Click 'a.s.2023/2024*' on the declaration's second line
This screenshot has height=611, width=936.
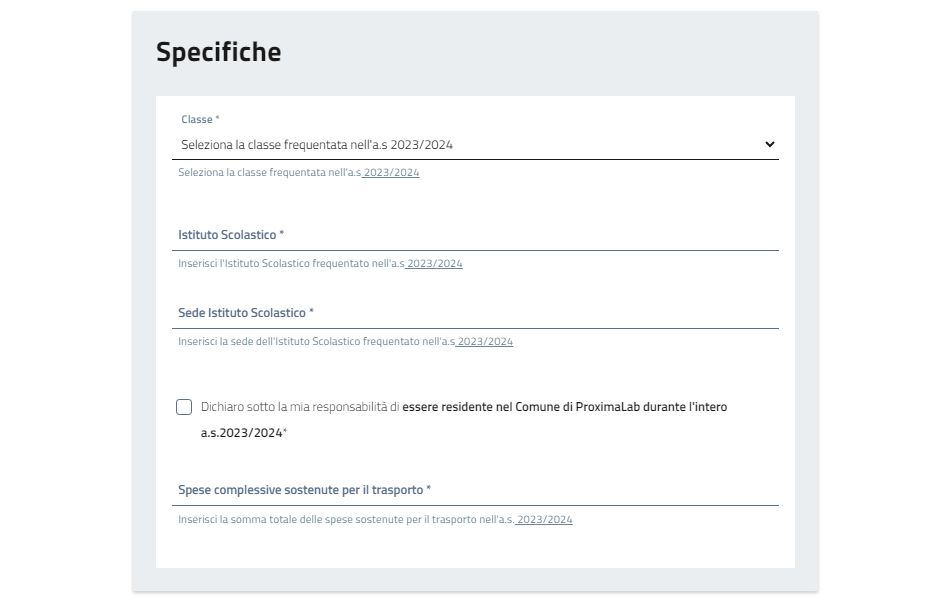pos(243,434)
